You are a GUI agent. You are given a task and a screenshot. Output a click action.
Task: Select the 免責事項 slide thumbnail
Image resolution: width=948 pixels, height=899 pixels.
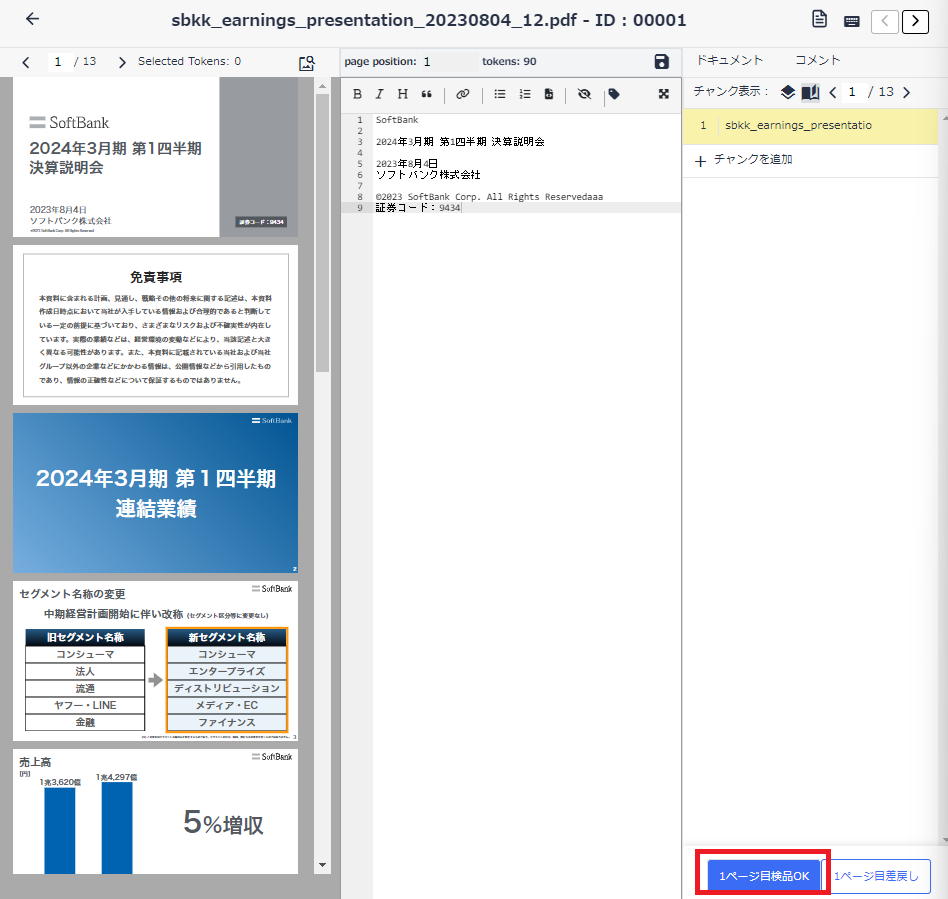tap(155, 325)
